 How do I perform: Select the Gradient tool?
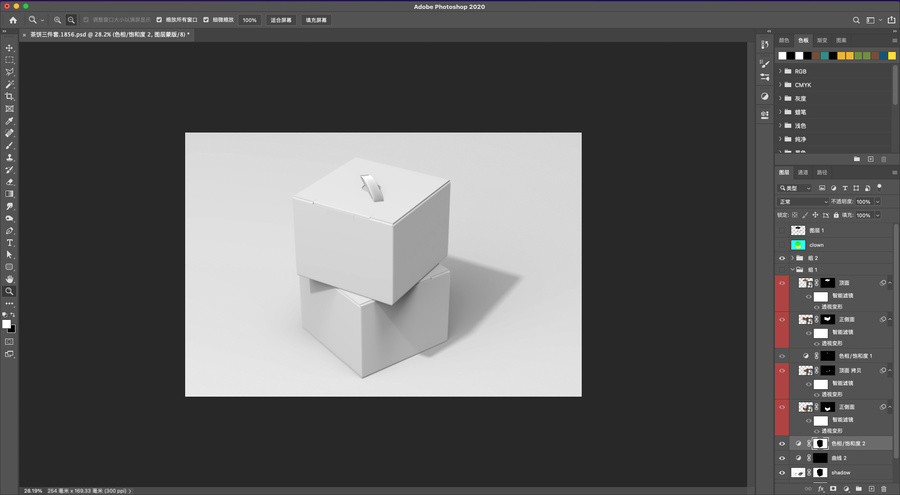pos(9,194)
